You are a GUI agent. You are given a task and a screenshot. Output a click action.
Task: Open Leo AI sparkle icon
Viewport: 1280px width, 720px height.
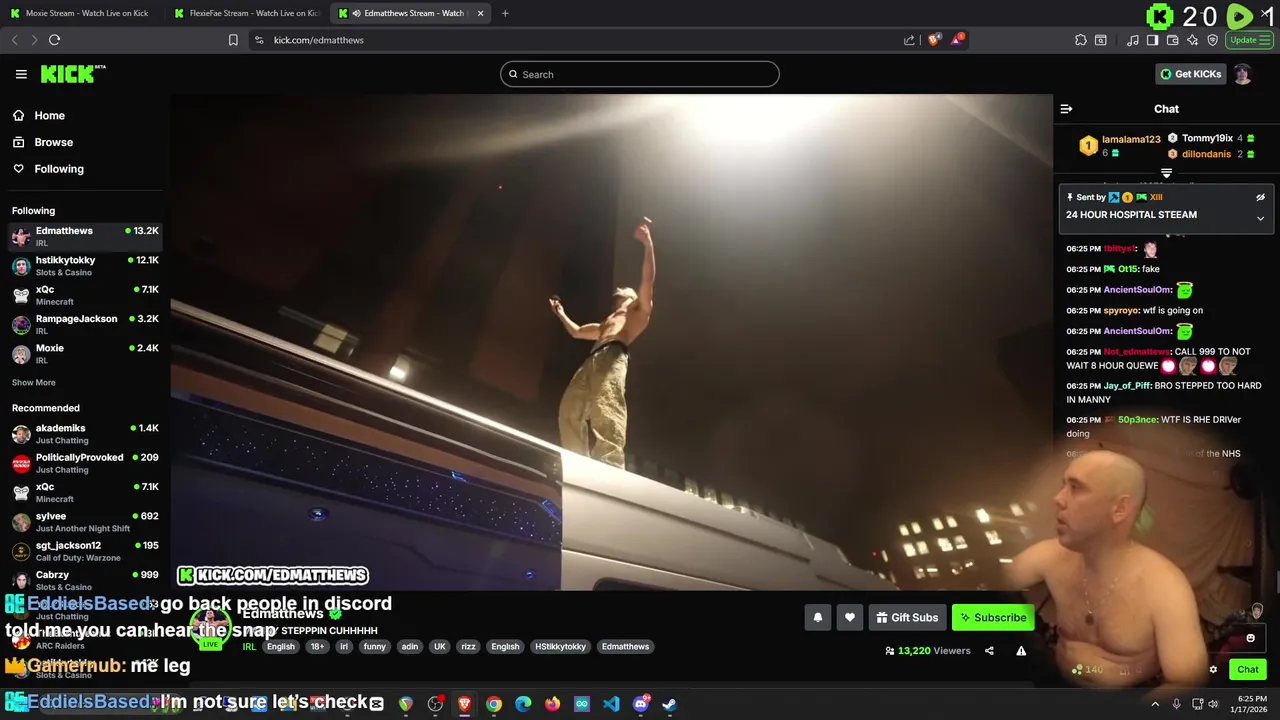pyautogui.click(x=1193, y=40)
